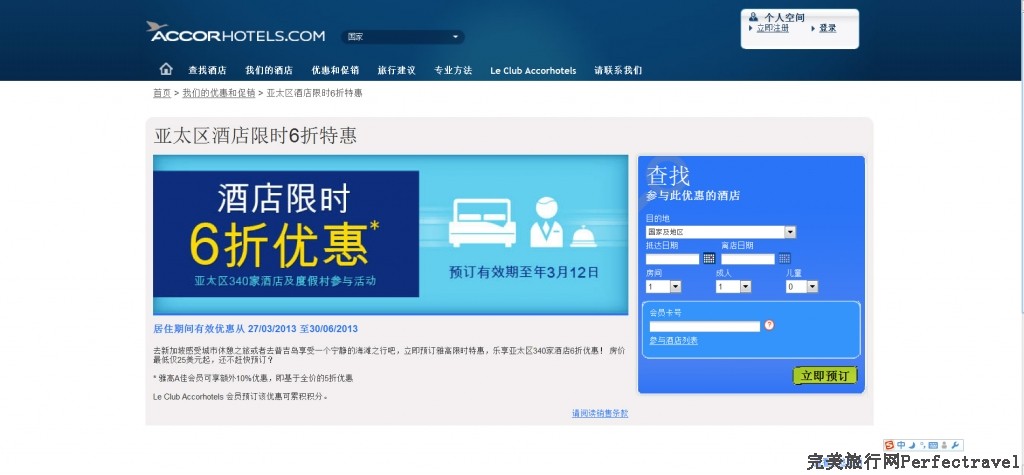The height and width of the screenshot is (475, 1024).
Task: Open the 儿童 children count dropdown
Action: pyautogui.click(x=802, y=287)
